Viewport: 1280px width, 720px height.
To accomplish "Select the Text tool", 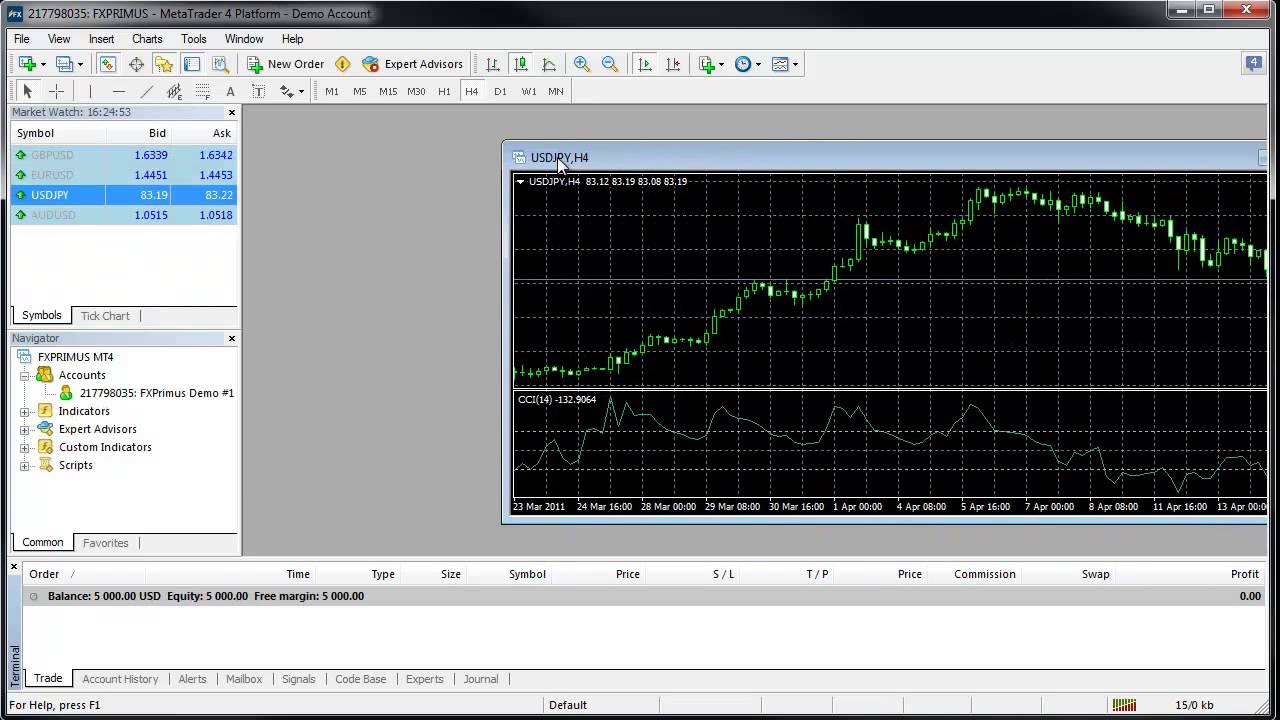I will (x=230, y=91).
